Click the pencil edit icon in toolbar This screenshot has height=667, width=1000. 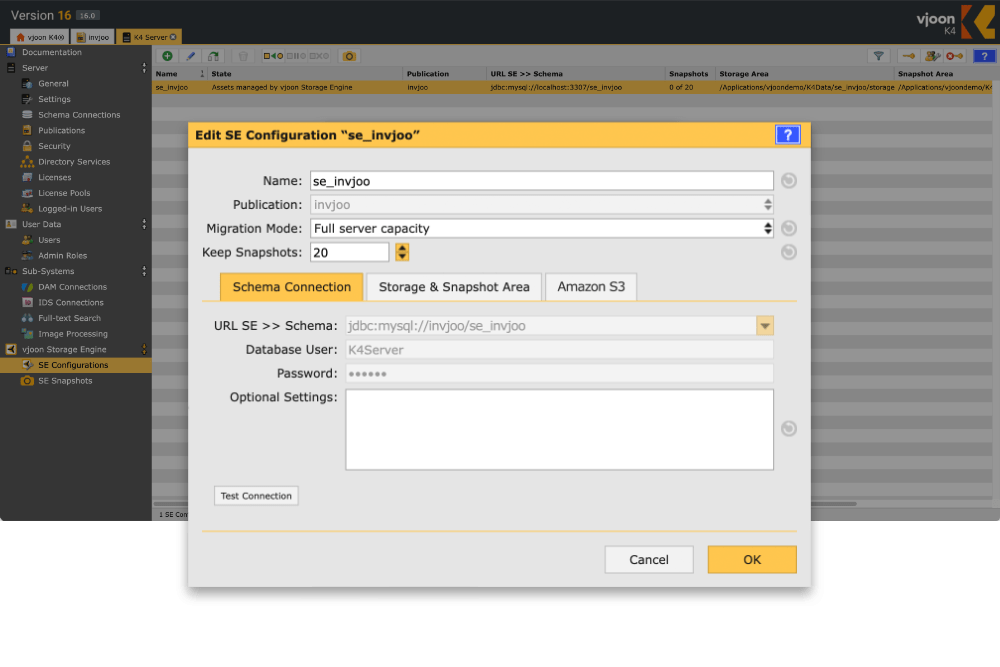coord(190,57)
